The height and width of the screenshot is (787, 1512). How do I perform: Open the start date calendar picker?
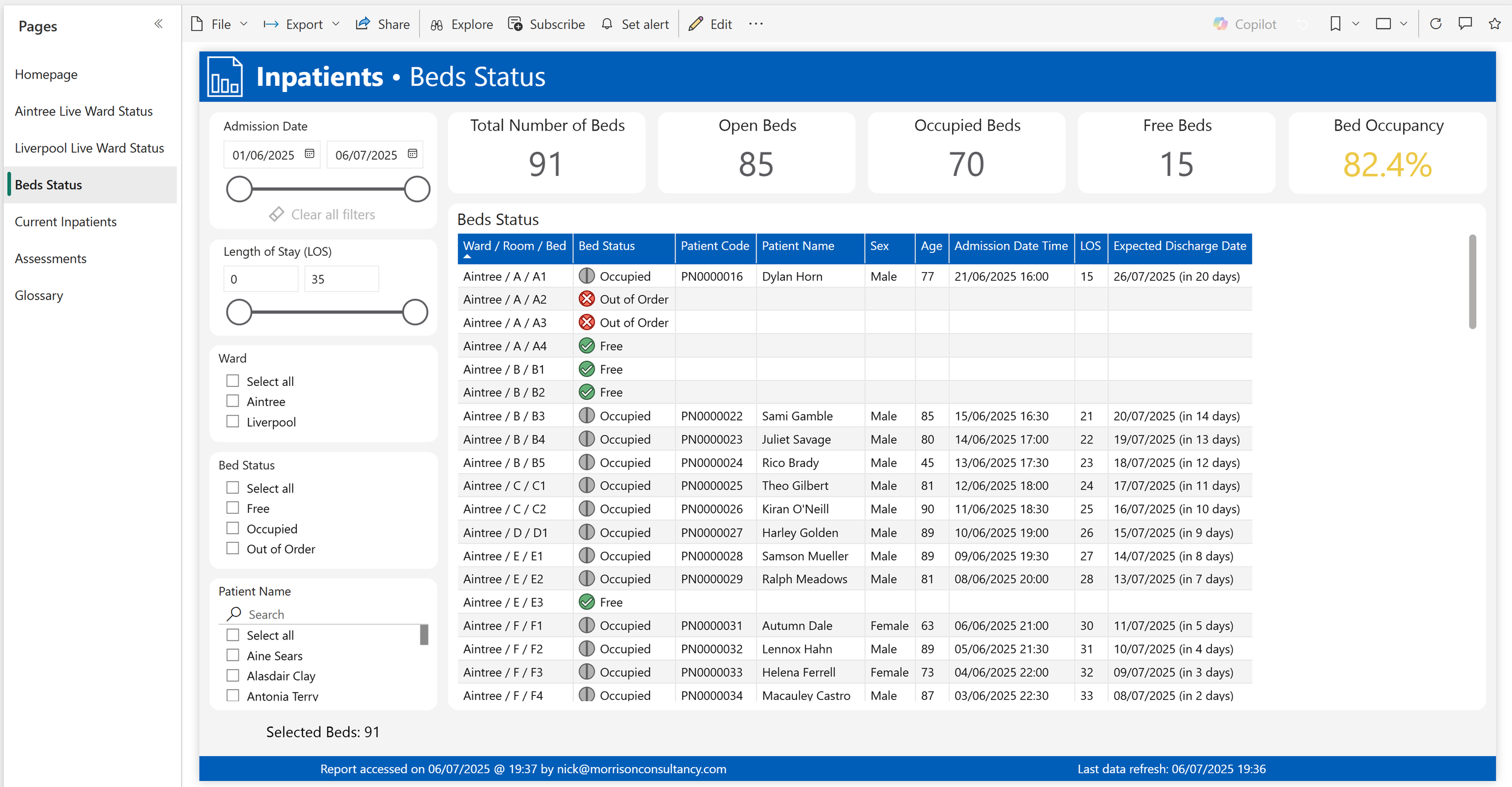point(310,154)
